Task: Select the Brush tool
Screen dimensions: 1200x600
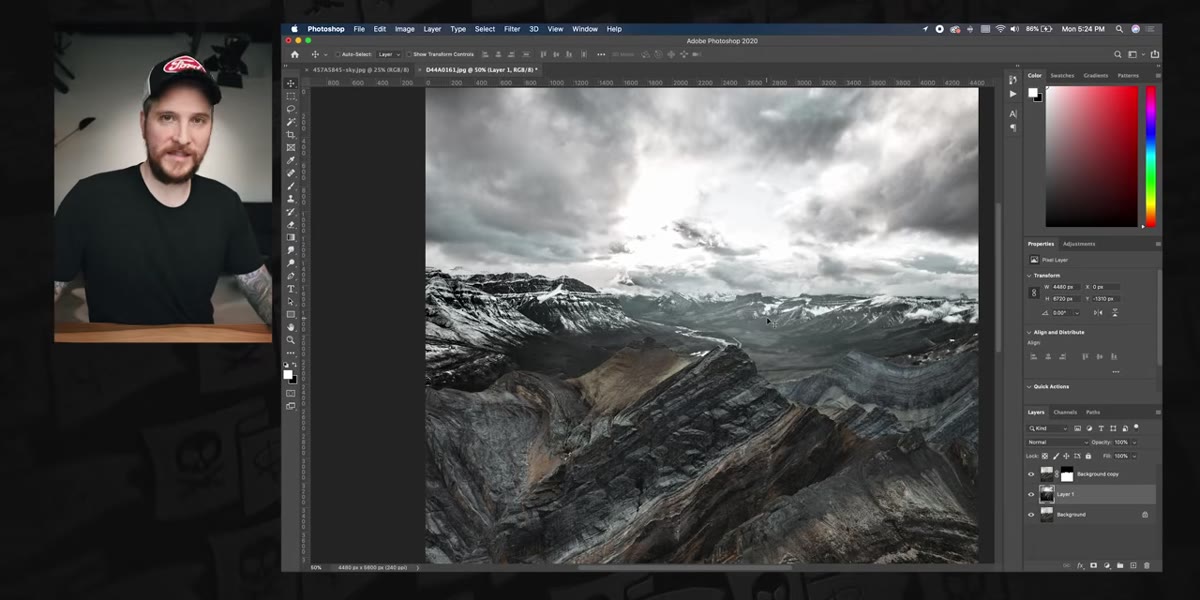Action: (x=291, y=186)
